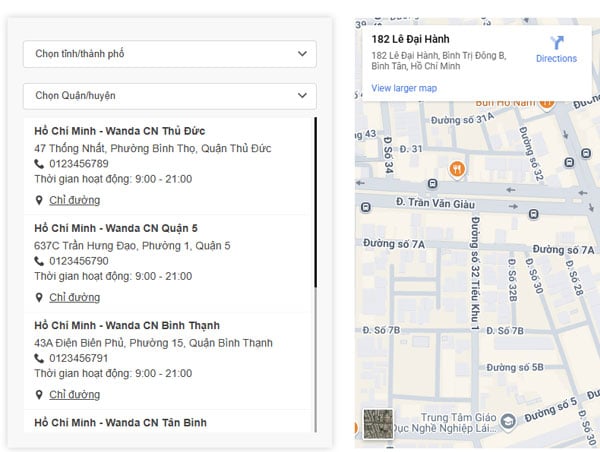Click phone number 0123456791

[x=79, y=358]
